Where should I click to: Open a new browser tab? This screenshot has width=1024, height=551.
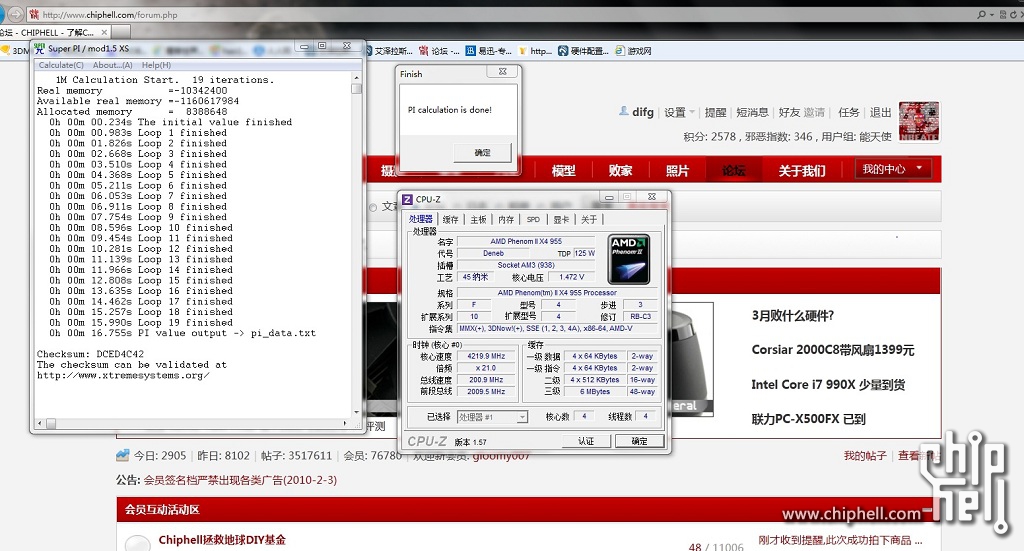point(121,32)
